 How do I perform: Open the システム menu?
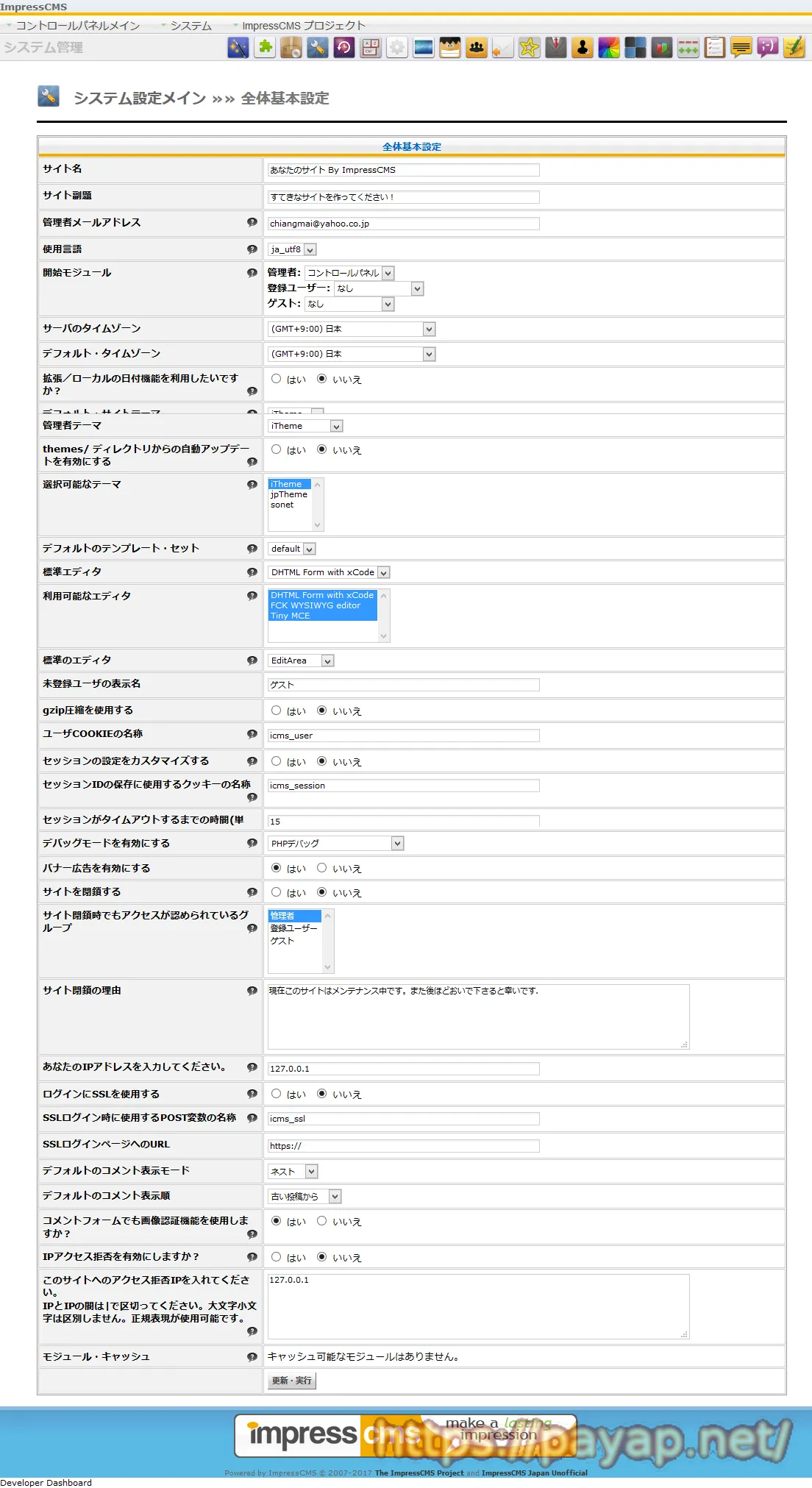coord(191,26)
